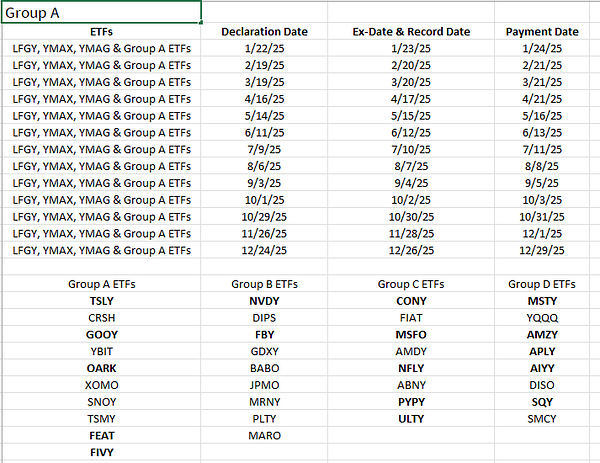Click the ULTY ticker cell
The image size is (600, 463).
[411, 419]
